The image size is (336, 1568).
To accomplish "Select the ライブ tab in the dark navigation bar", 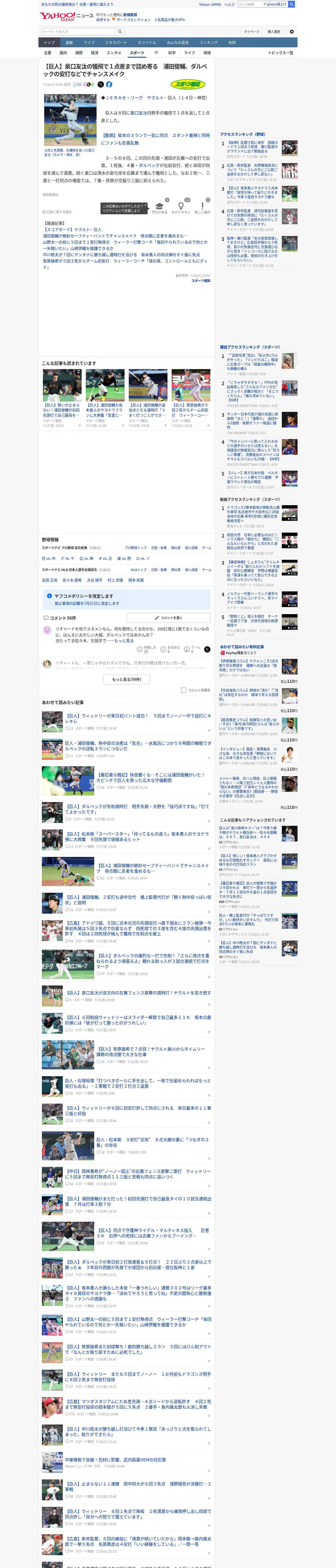I will click(x=89, y=43).
